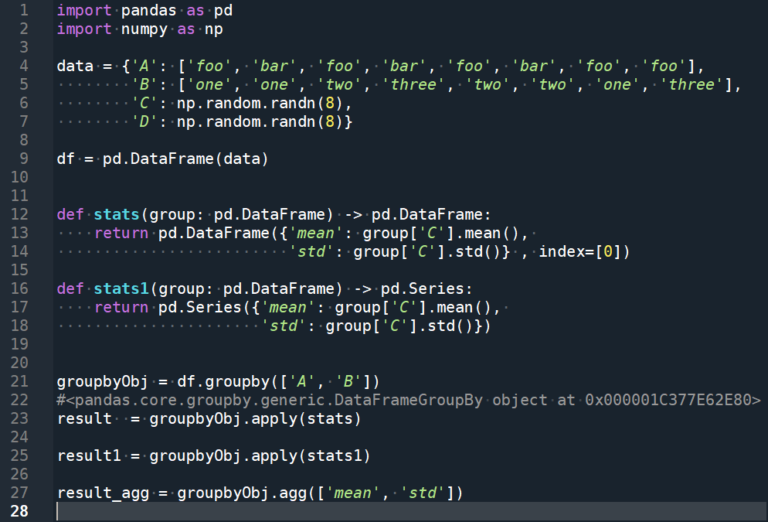Click line number 1 in the gutter

[24, 10]
